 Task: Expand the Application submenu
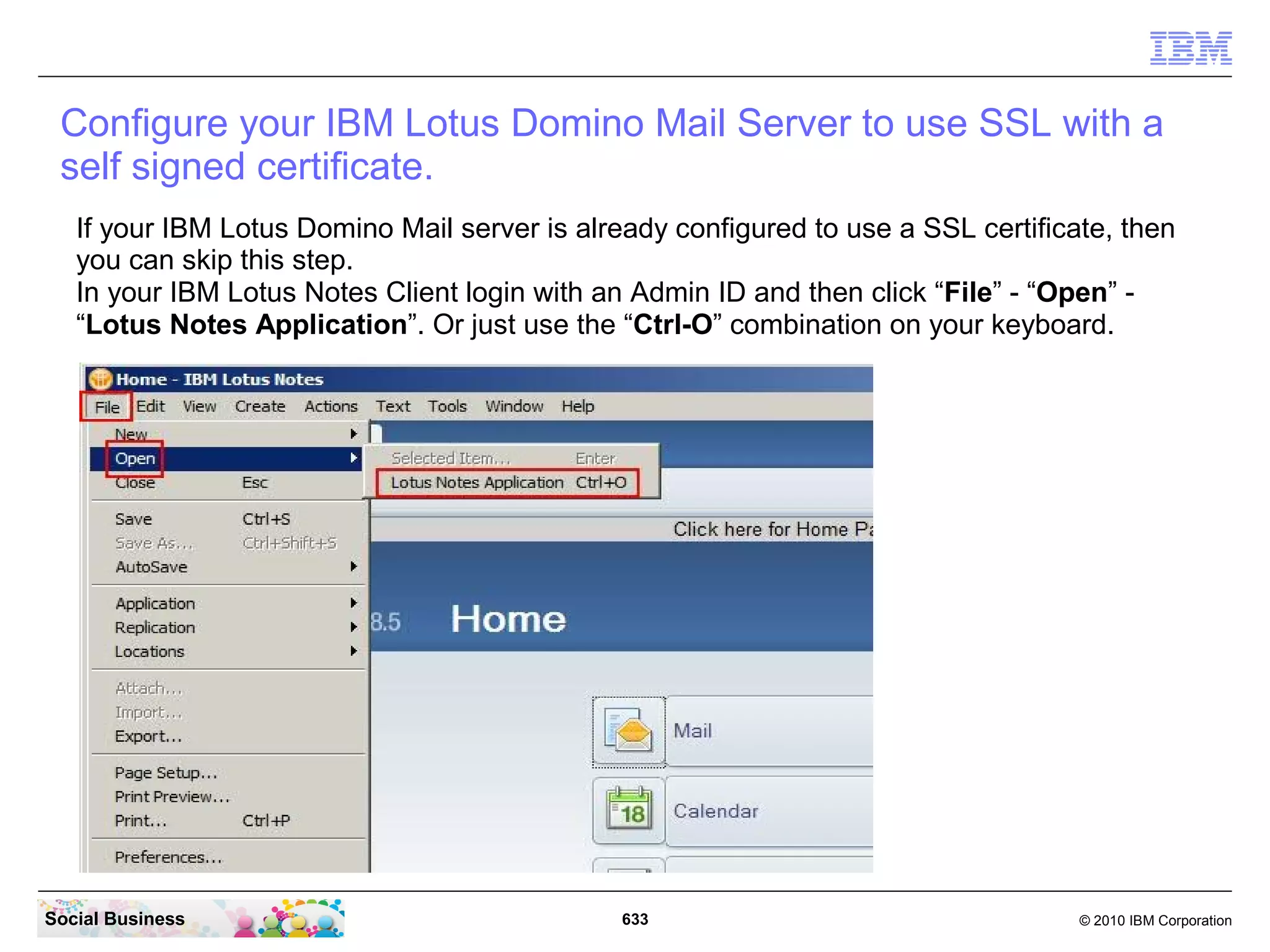[x=226, y=603]
